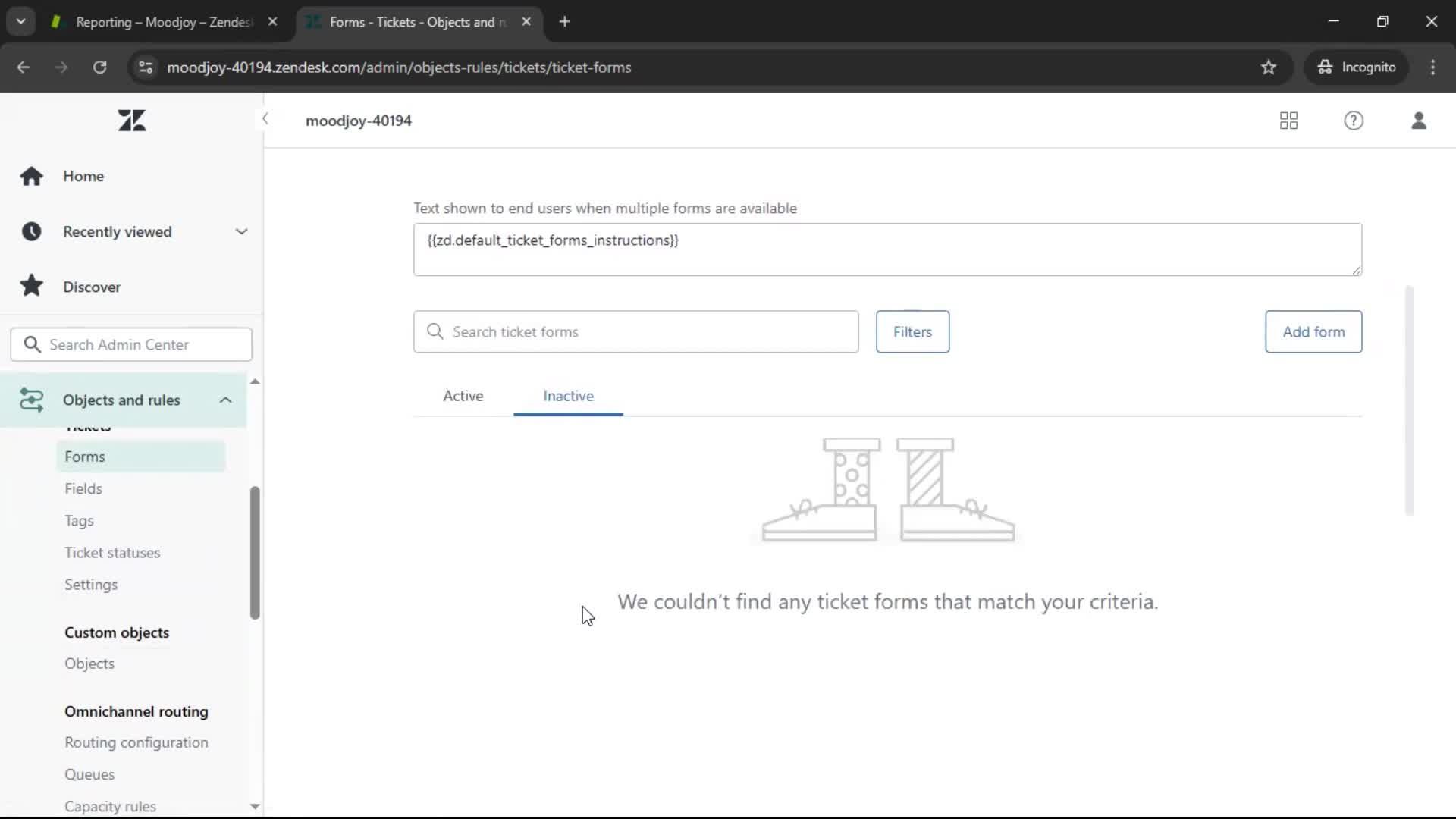The image size is (1456, 819).
Task: Close the Forms - Tickets tab
Action: [x=526, y=22]
